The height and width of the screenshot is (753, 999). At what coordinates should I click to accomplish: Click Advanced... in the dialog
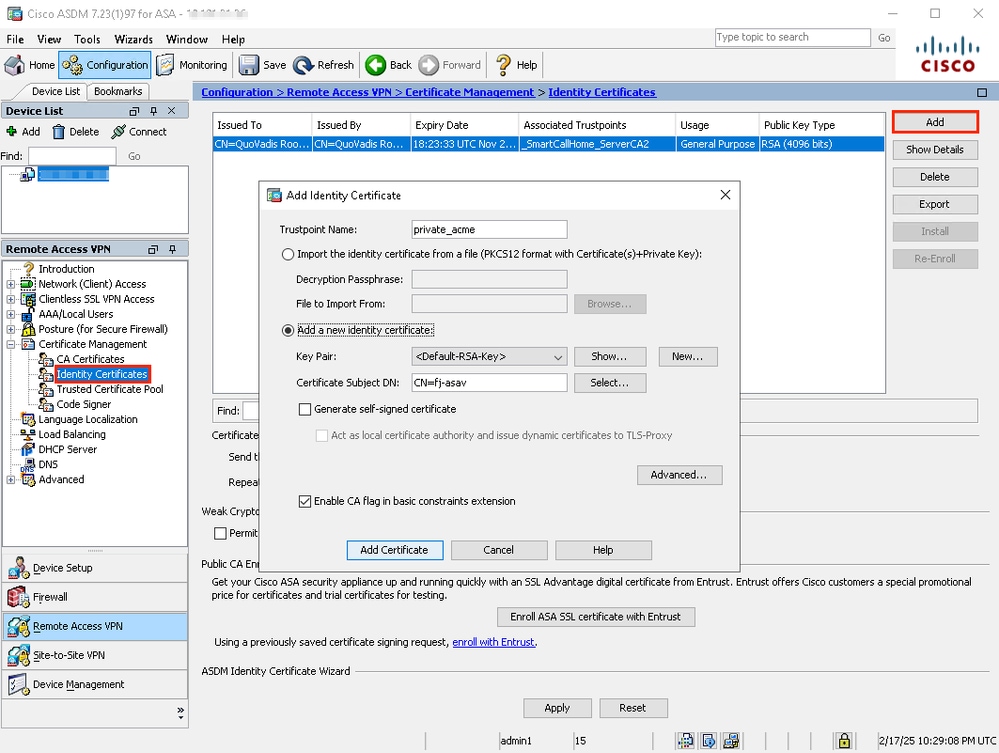click(679, 475)
